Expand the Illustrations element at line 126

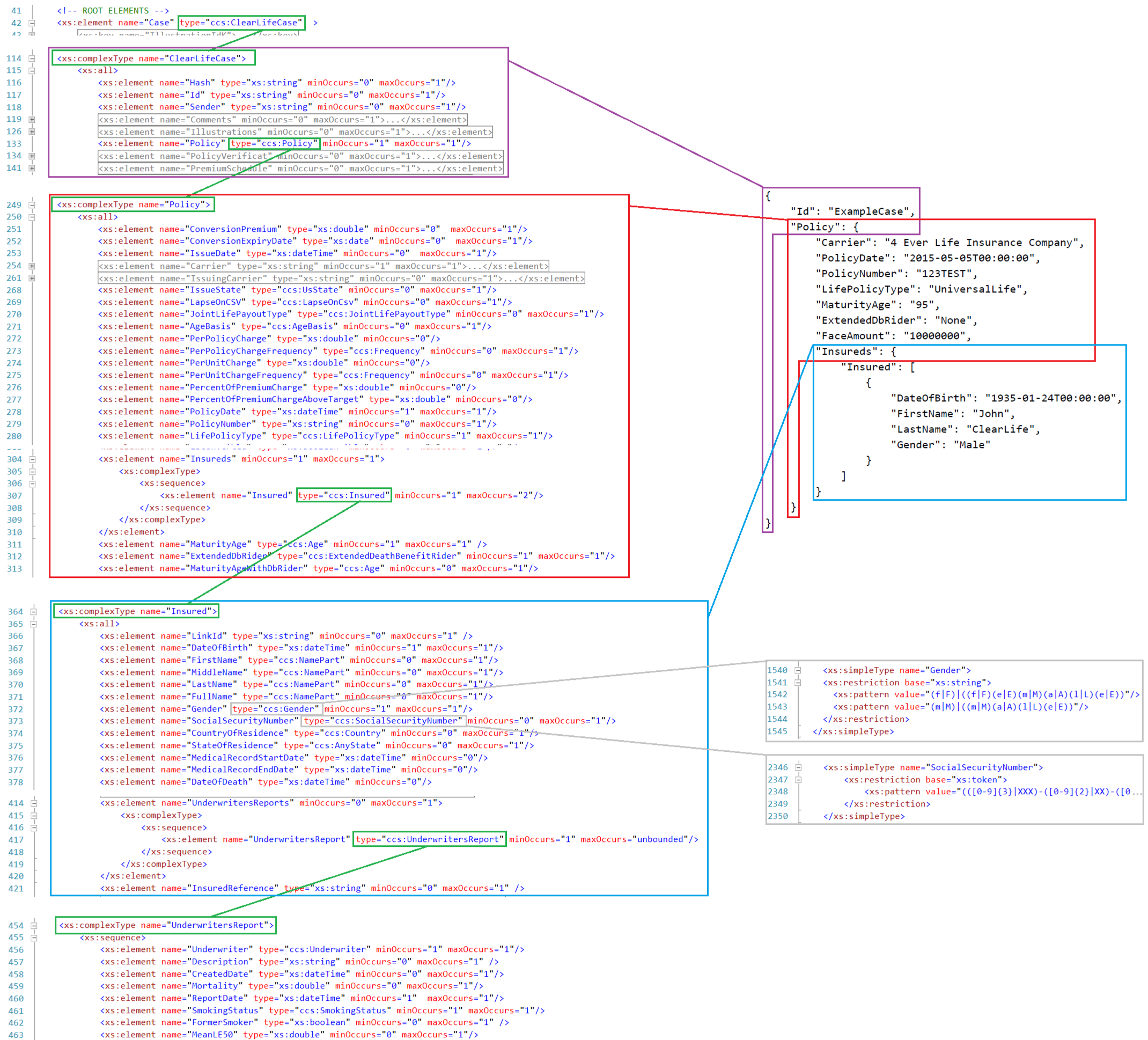coord(32,131)
